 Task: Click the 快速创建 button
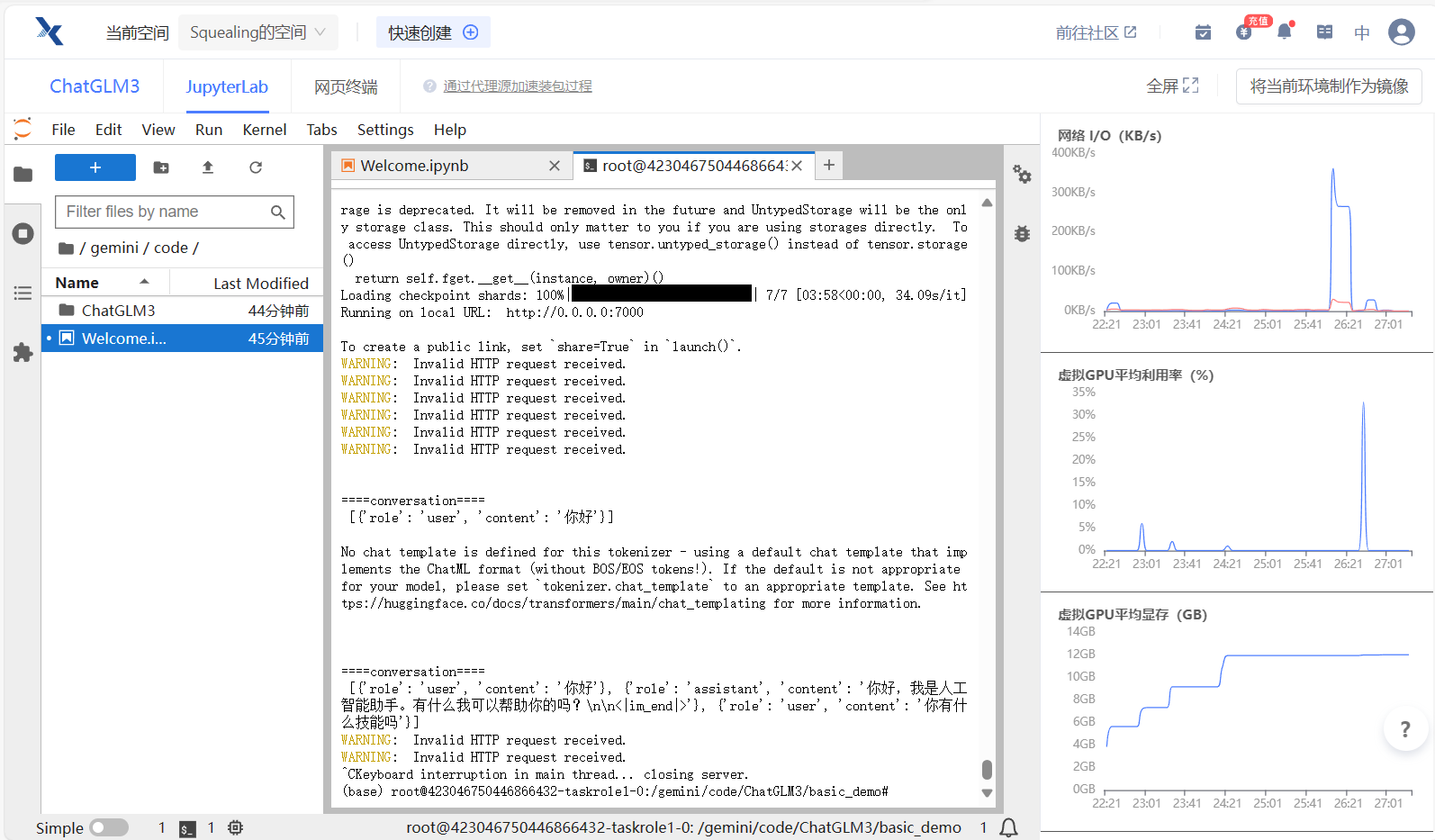coord(433,32)
